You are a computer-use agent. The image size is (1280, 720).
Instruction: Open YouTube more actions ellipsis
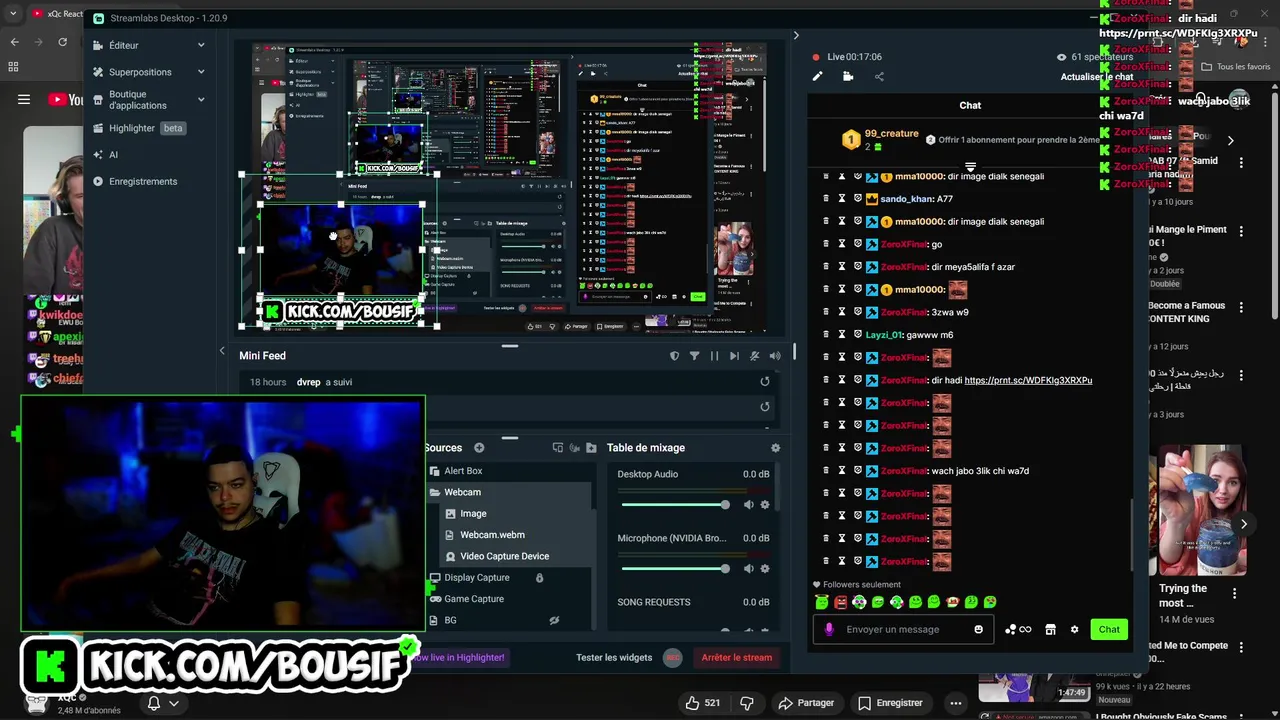coord(956,703)
